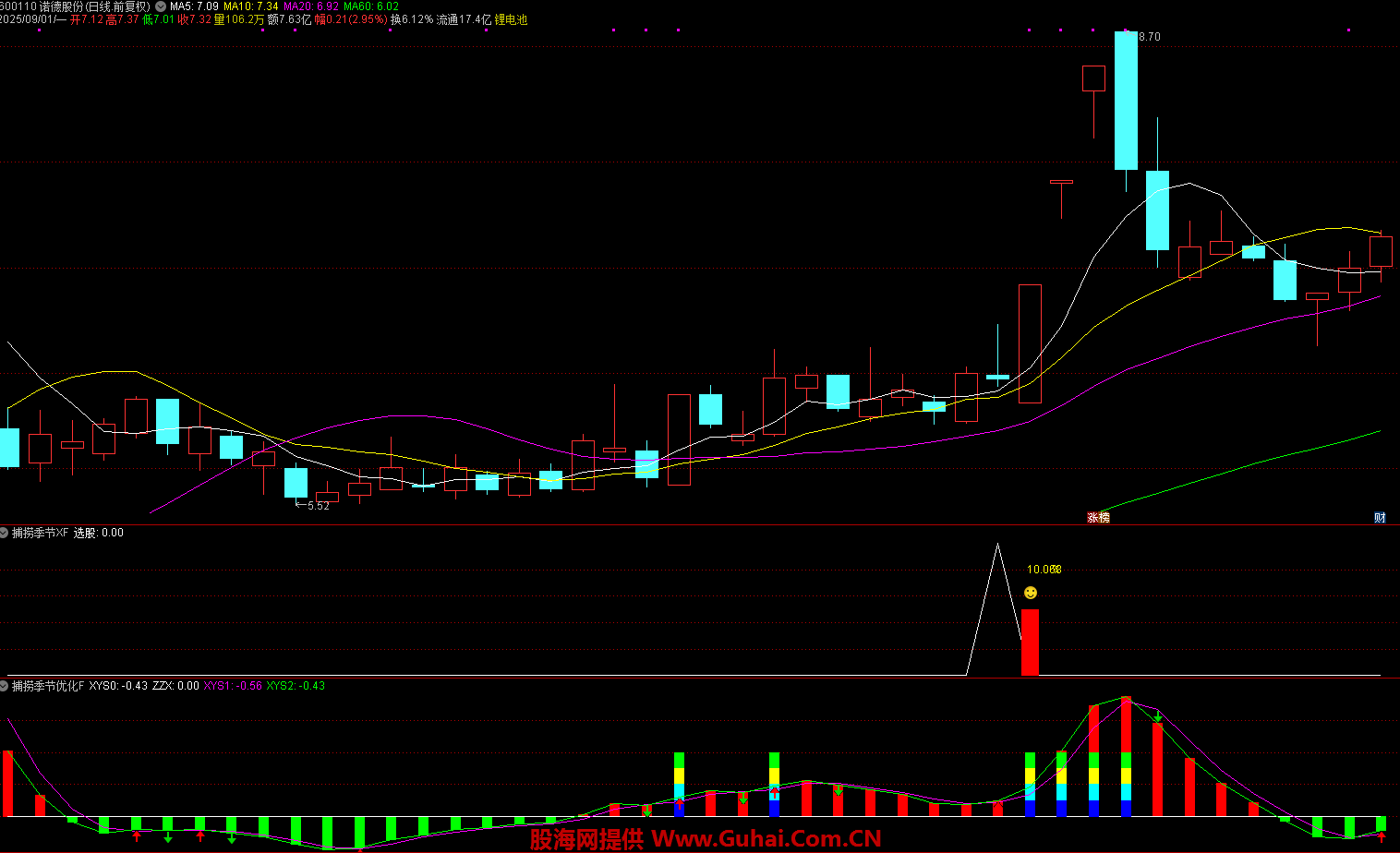Click the ZZX: 0.00 value
This screenshot has height=853, width=1400.
pyautogui.click(x=175, y=686)
